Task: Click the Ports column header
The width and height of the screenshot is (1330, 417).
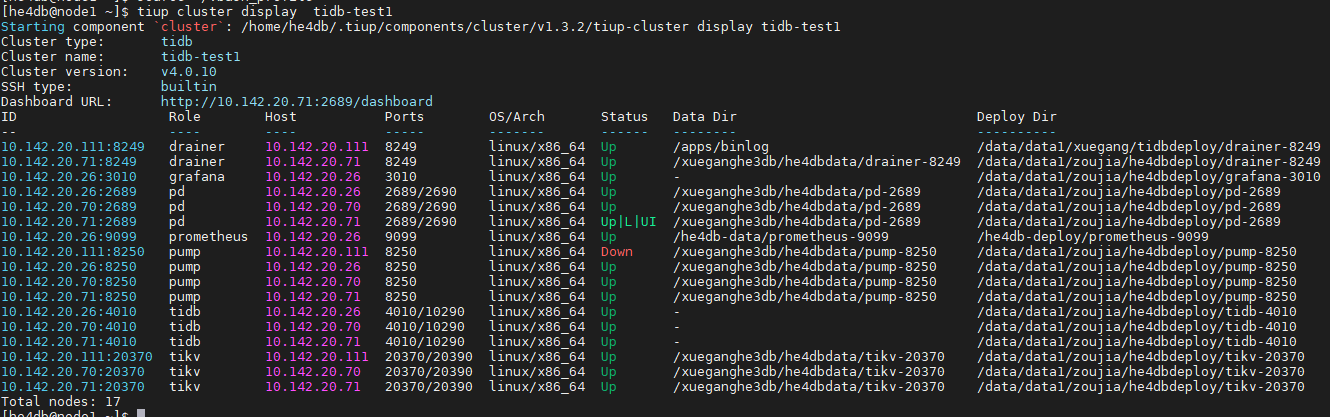Action: coord(405,117)
